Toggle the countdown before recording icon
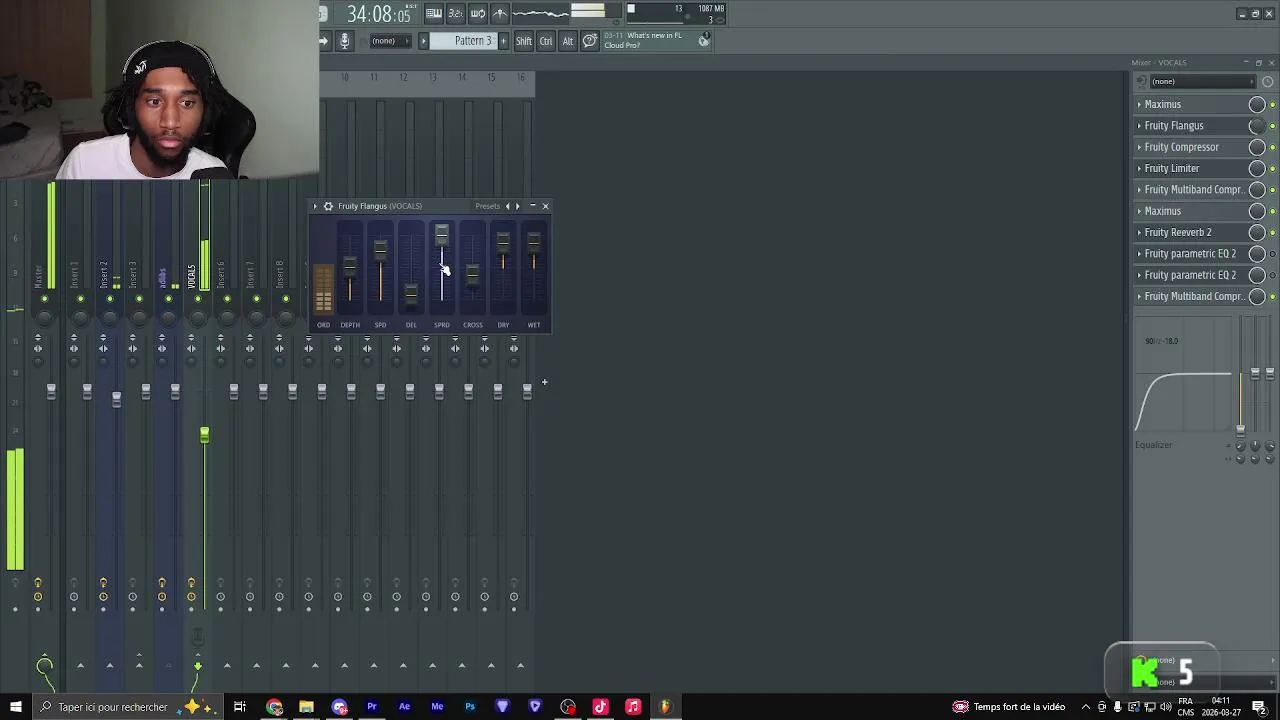The height and width of the screenshot is (720, 1280). click(x=456, y=14)
